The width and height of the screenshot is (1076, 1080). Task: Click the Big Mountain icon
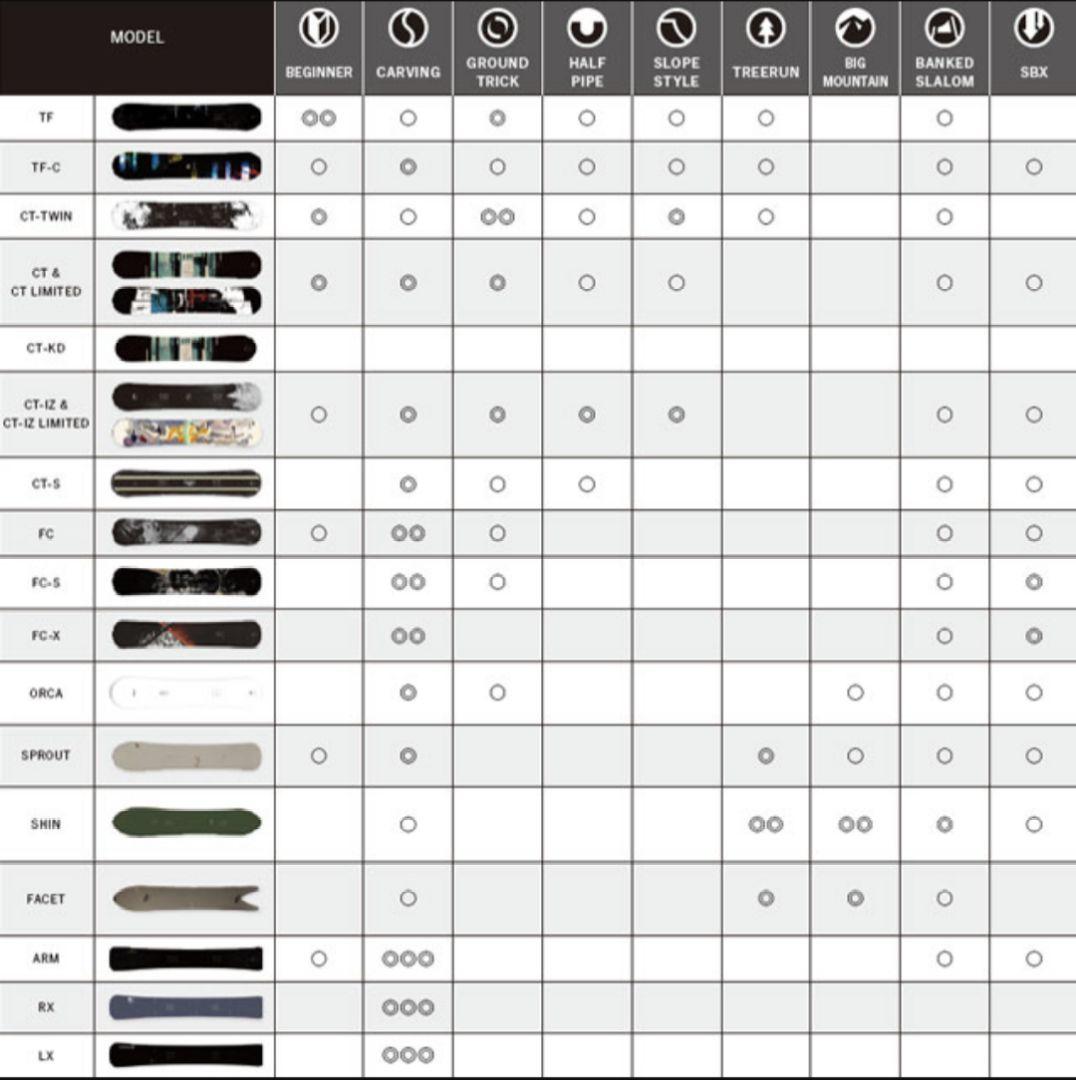pyautogui.click(x=855, y=30)
